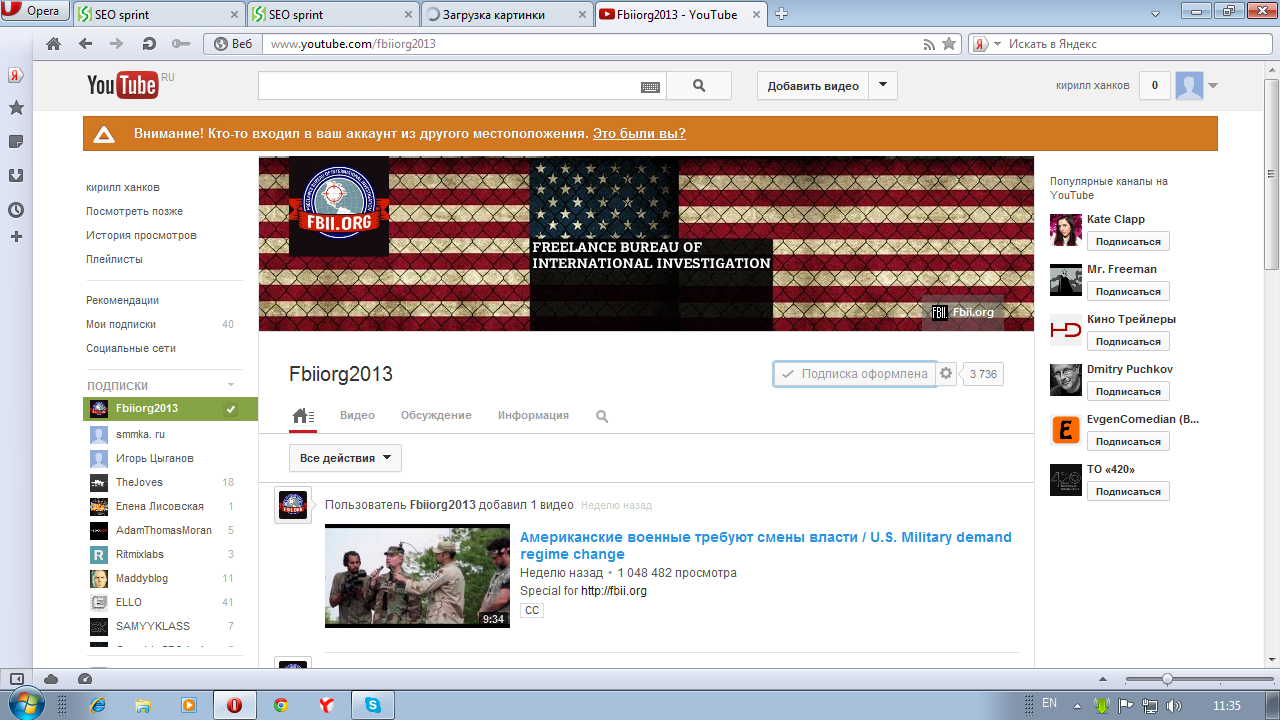Expand the arrow next to Добавить видео
This screenshot has width=1280, height=720.
click(x=883, y=86)
